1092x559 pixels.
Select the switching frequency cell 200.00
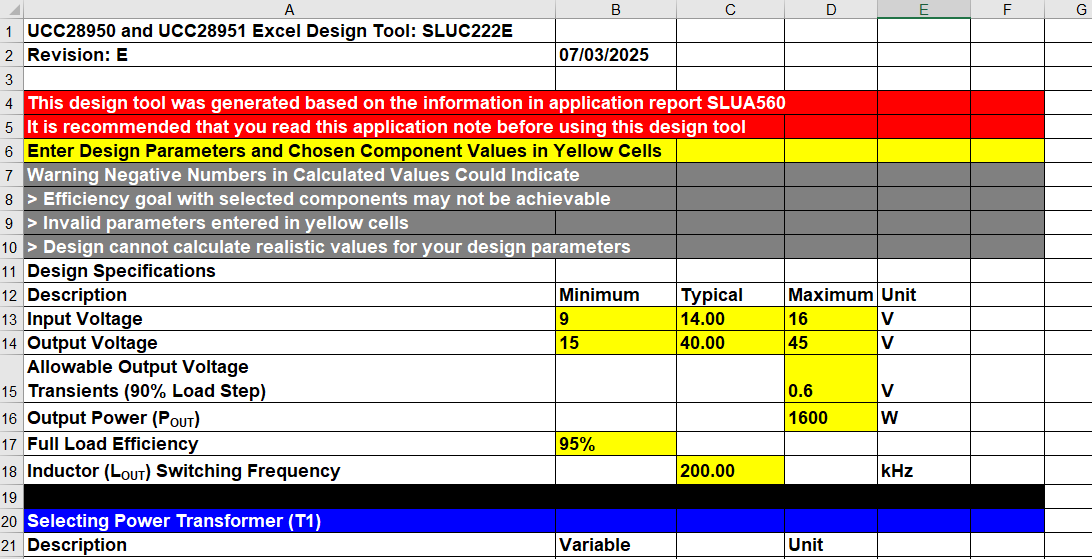coord(730,471)
